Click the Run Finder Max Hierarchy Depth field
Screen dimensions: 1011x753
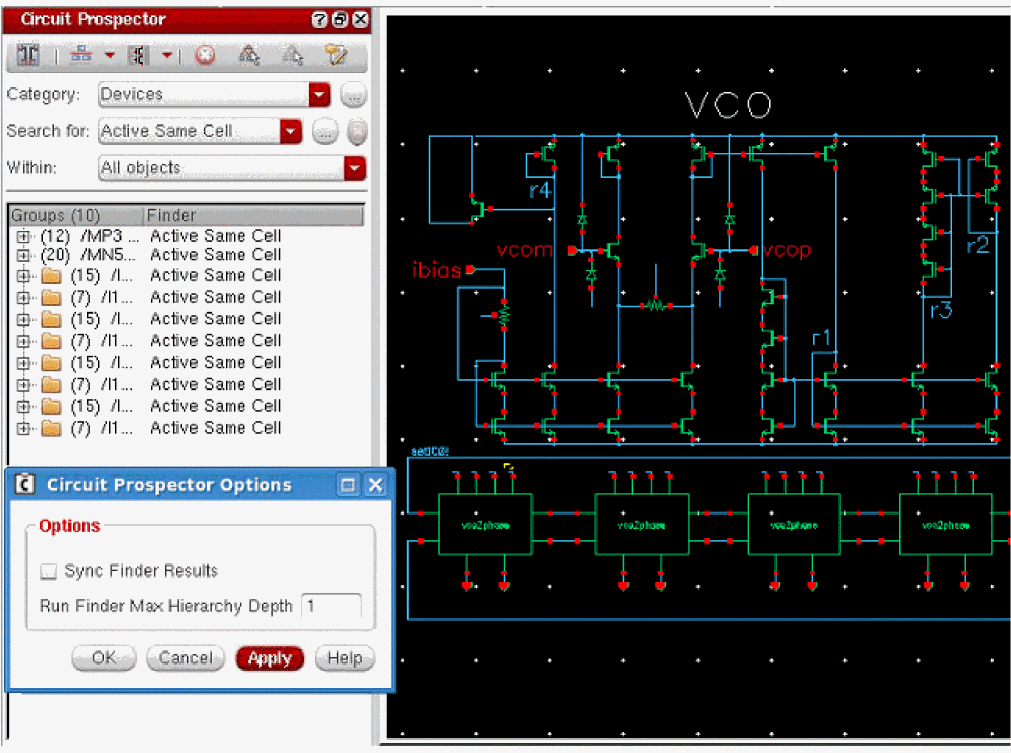click(x=331, y=606)
